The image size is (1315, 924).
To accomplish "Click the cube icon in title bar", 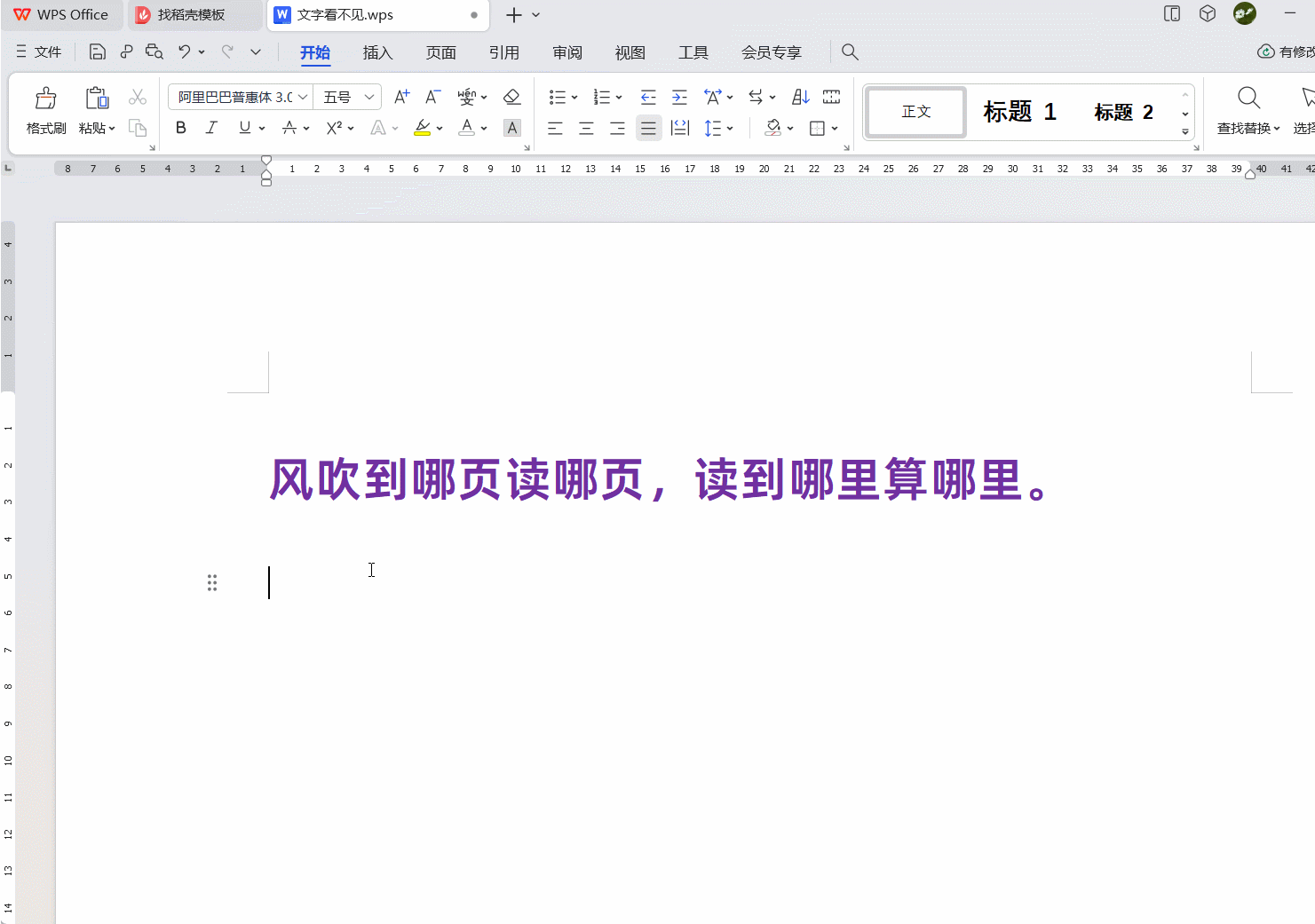I will coord(1208,13).
